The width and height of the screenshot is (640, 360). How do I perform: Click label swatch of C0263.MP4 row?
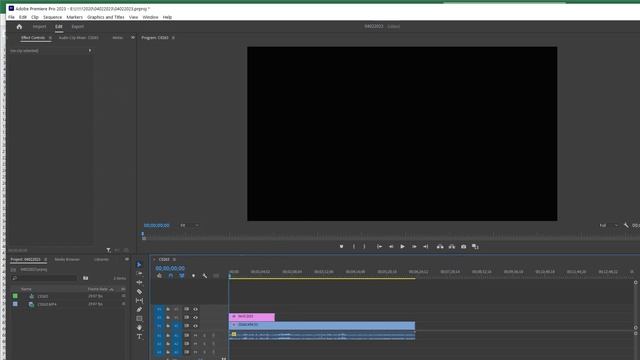15,304
